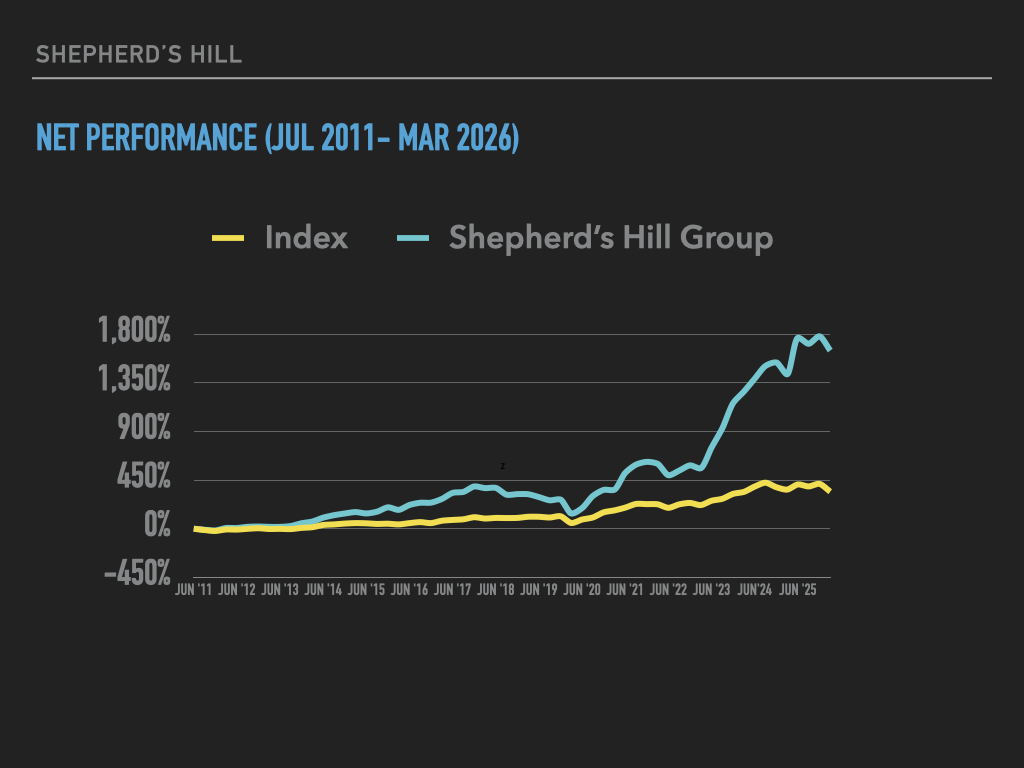Click the JUN '18 x-axis label
The width and height of the screenshot is (1024, 768).
[497, 590]
